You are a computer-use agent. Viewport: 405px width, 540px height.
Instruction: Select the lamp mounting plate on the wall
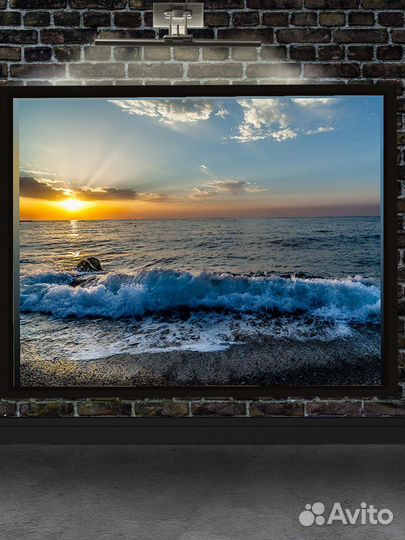178,14
